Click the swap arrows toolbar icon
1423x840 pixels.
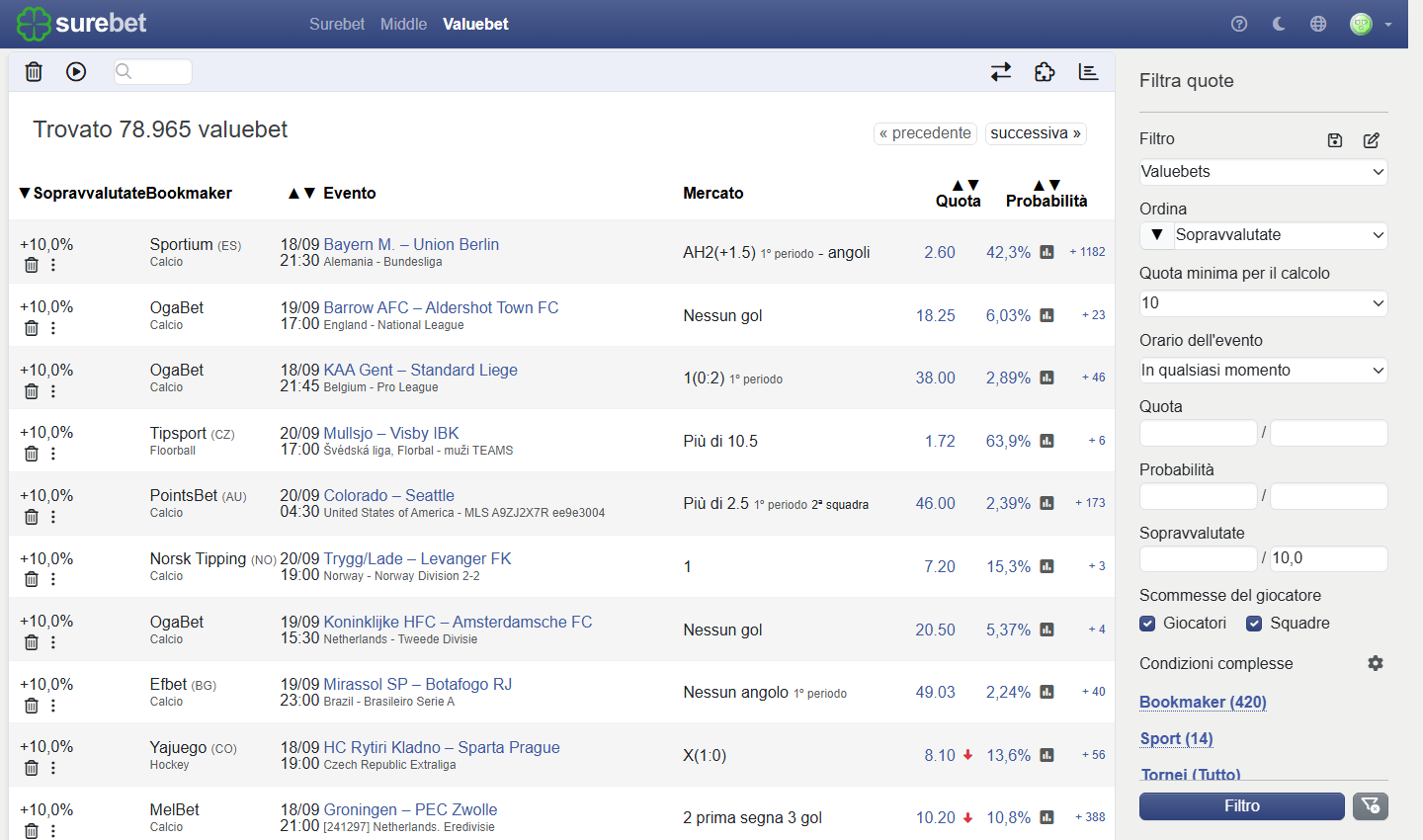click(1001, 71)
